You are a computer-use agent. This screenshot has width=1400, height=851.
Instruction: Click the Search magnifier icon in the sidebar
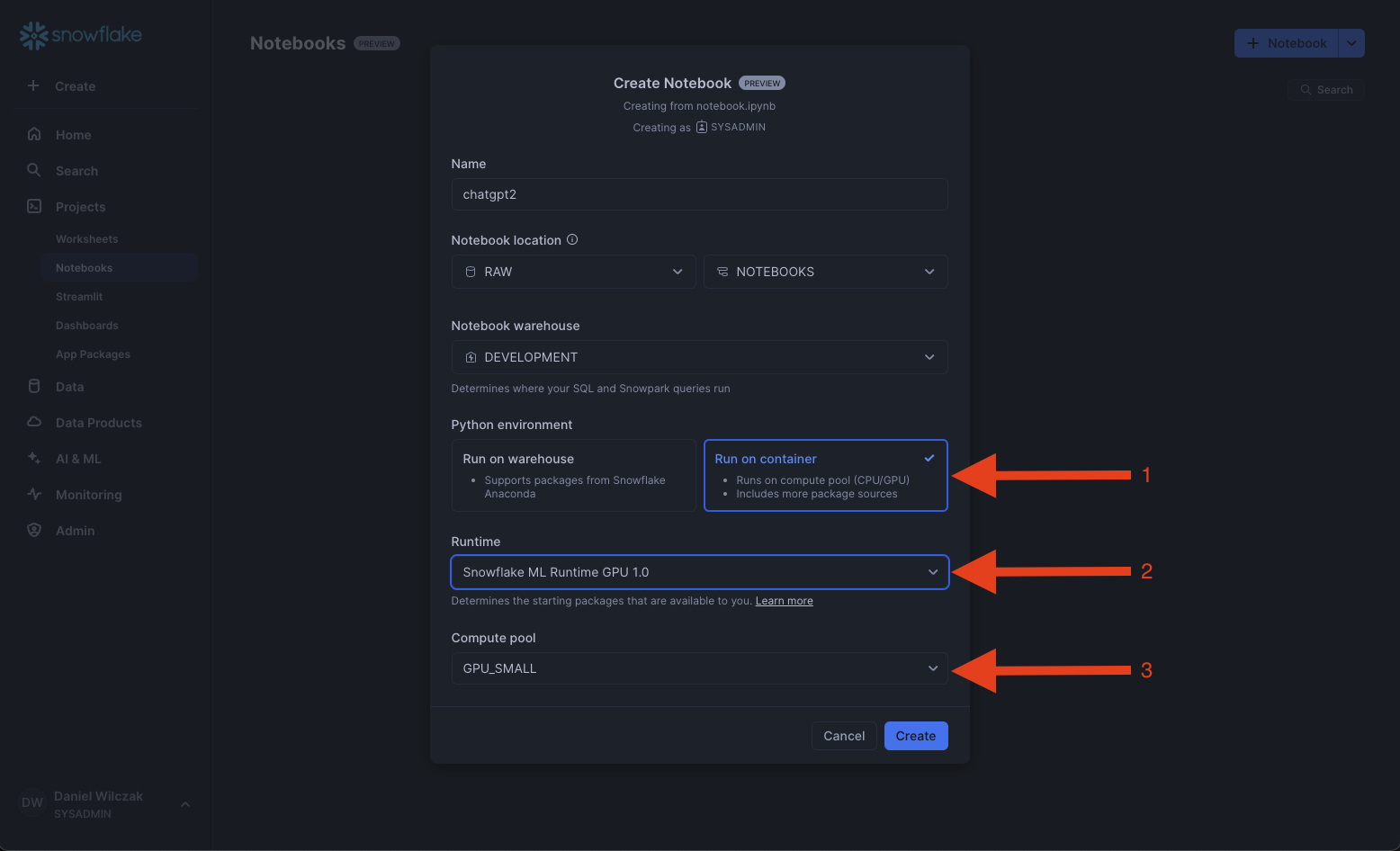(34, 170)
